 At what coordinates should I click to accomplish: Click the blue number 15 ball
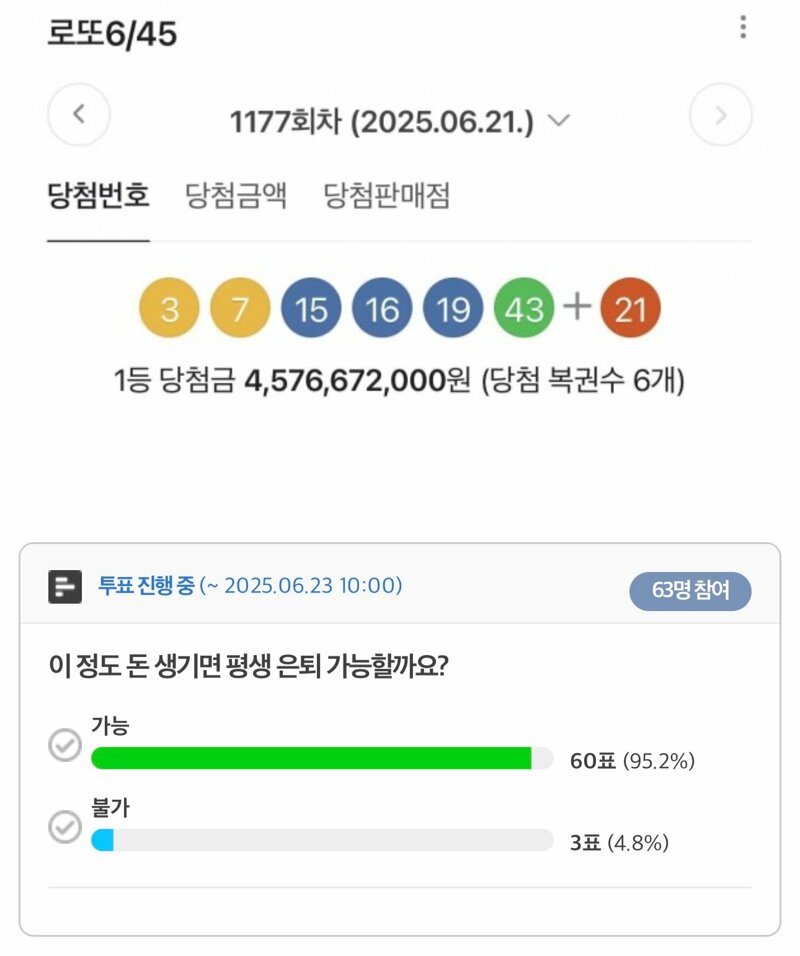311,308
